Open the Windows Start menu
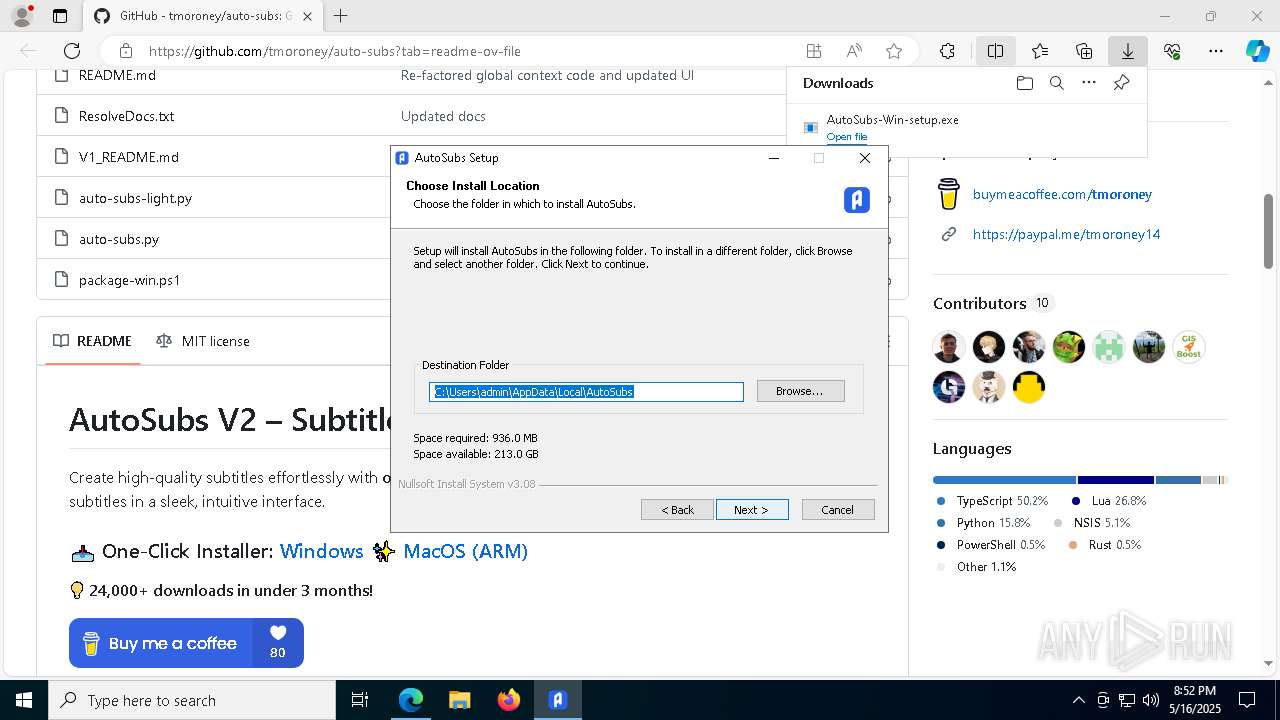 (x=24, y=700)
